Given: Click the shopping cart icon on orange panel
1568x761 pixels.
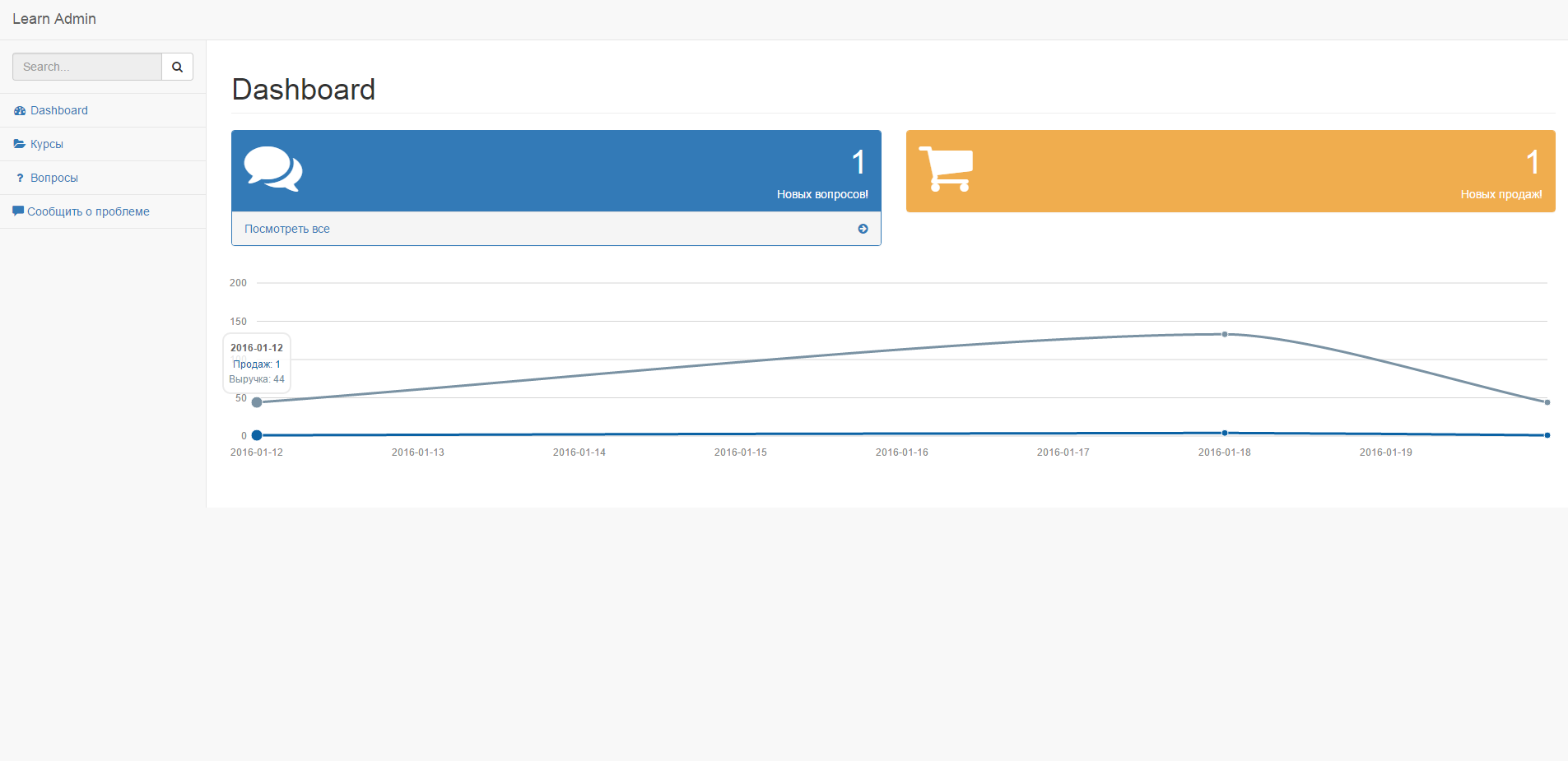Looking at the screenshot, I should coord(947,169).
